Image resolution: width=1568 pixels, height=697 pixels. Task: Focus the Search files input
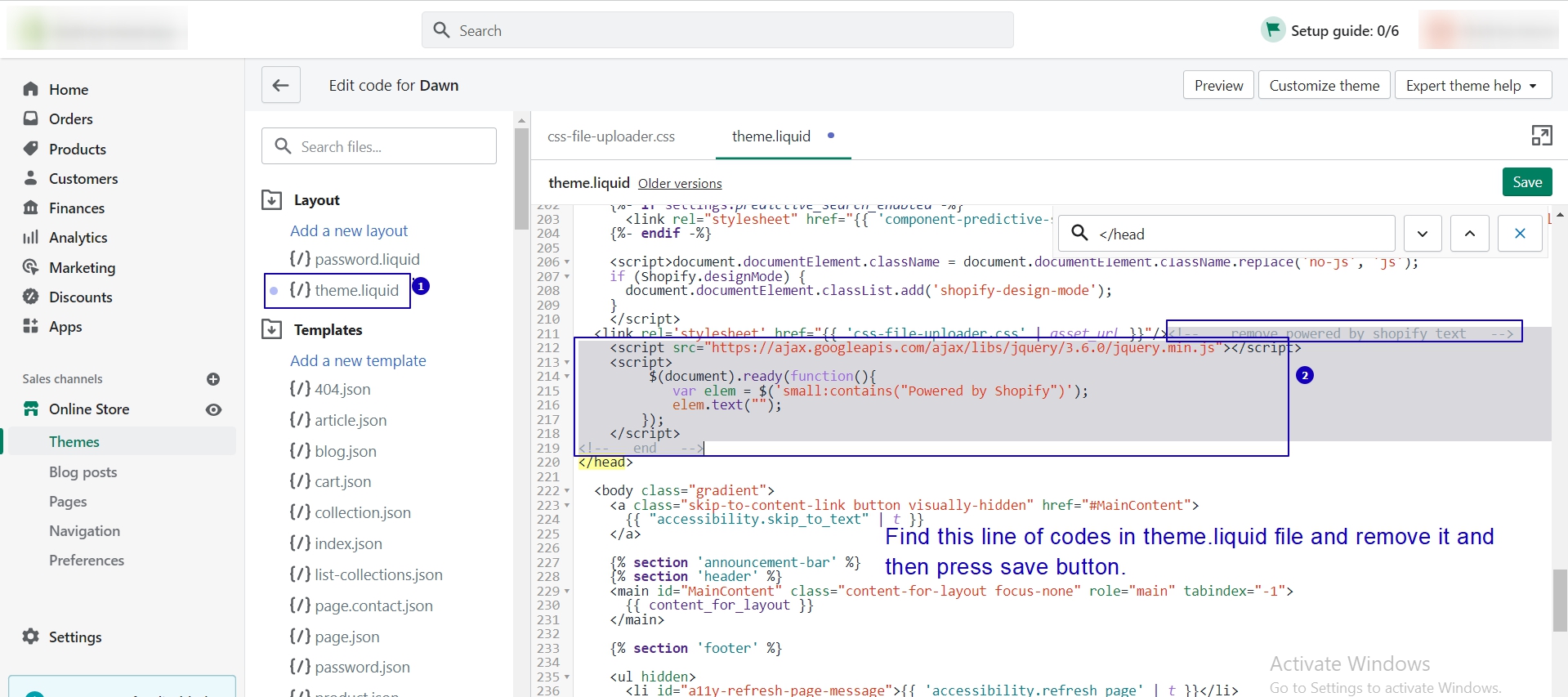tap(379, 146)
